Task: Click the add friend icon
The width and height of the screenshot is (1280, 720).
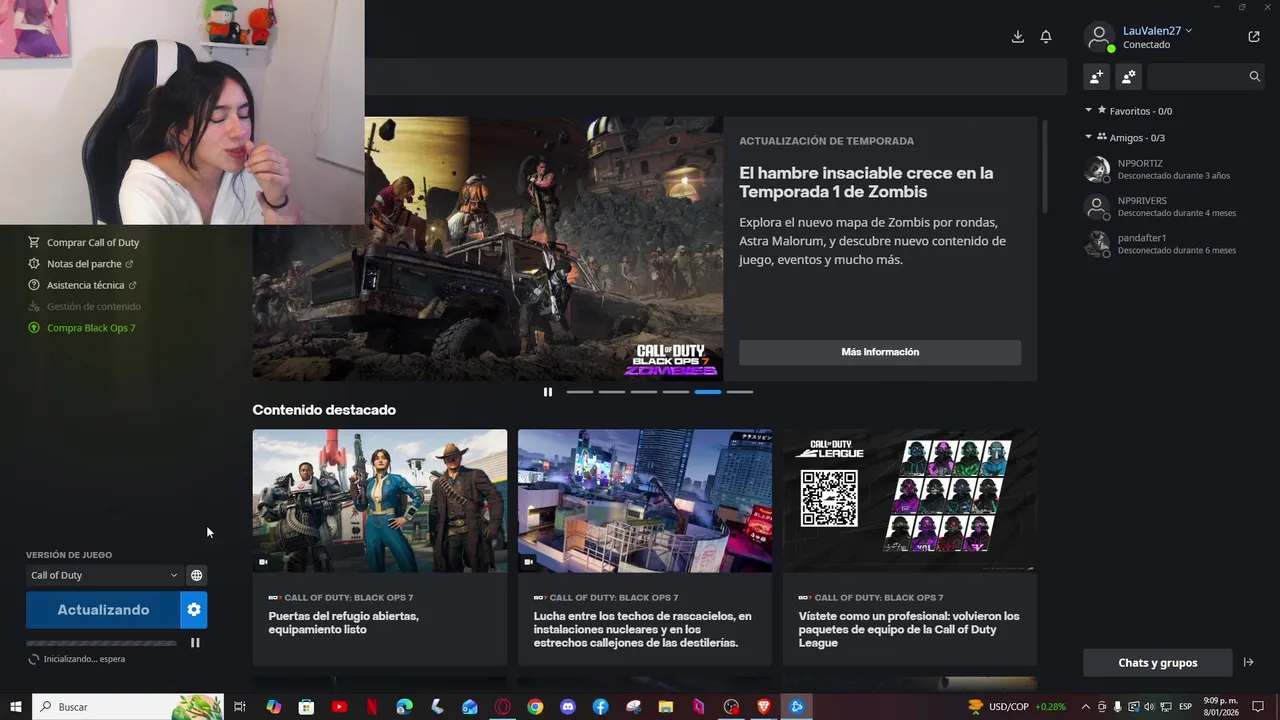Action: (x=1097, y=76)
